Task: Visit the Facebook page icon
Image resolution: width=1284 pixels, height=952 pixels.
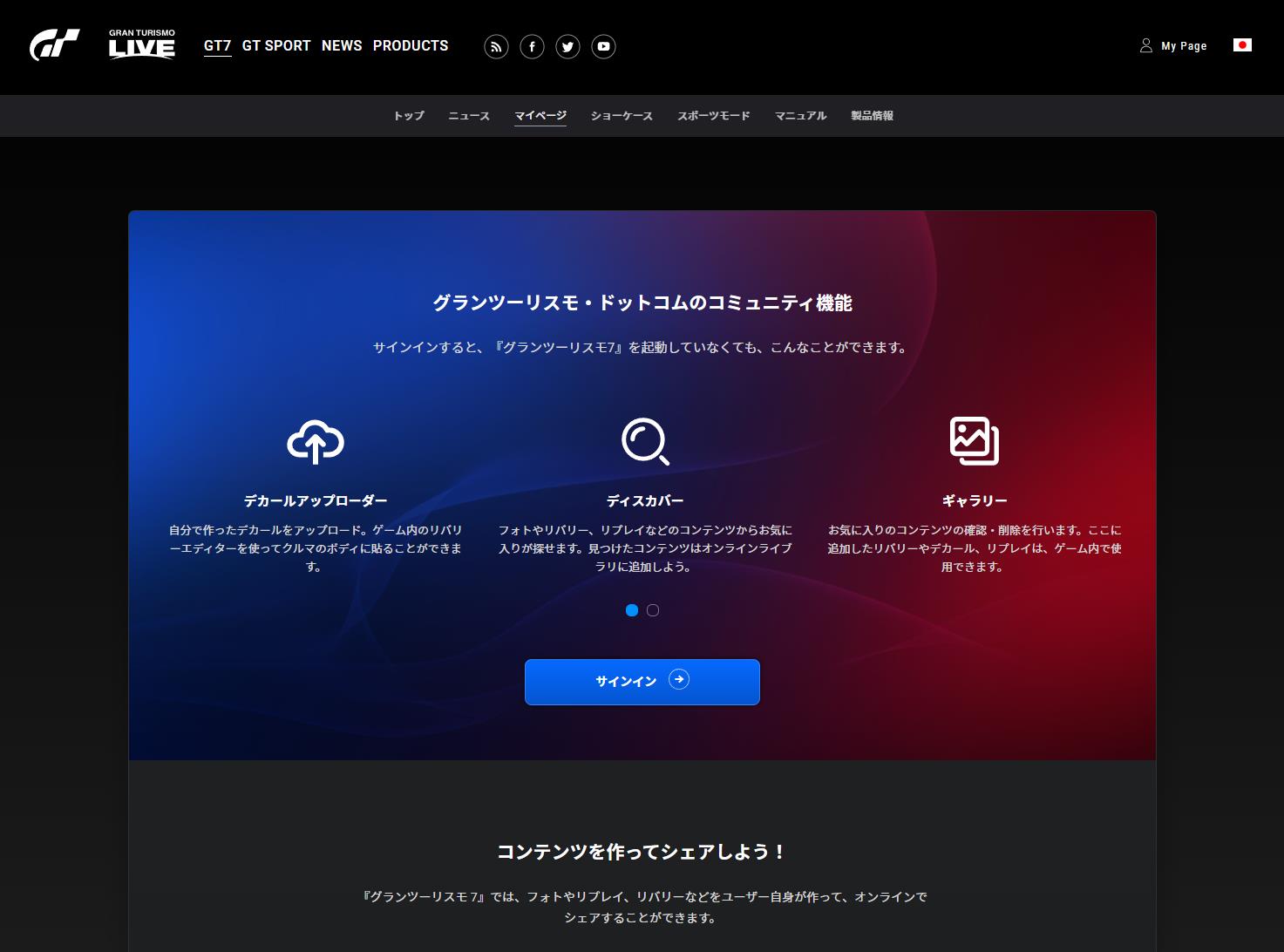Action: point(532,46)
